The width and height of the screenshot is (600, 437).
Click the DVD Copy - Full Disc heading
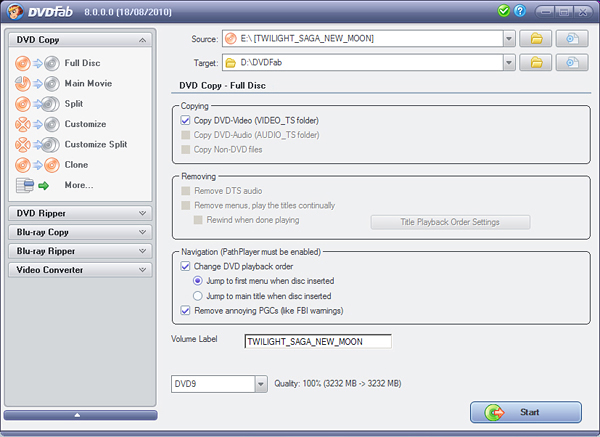coord(222,86)
